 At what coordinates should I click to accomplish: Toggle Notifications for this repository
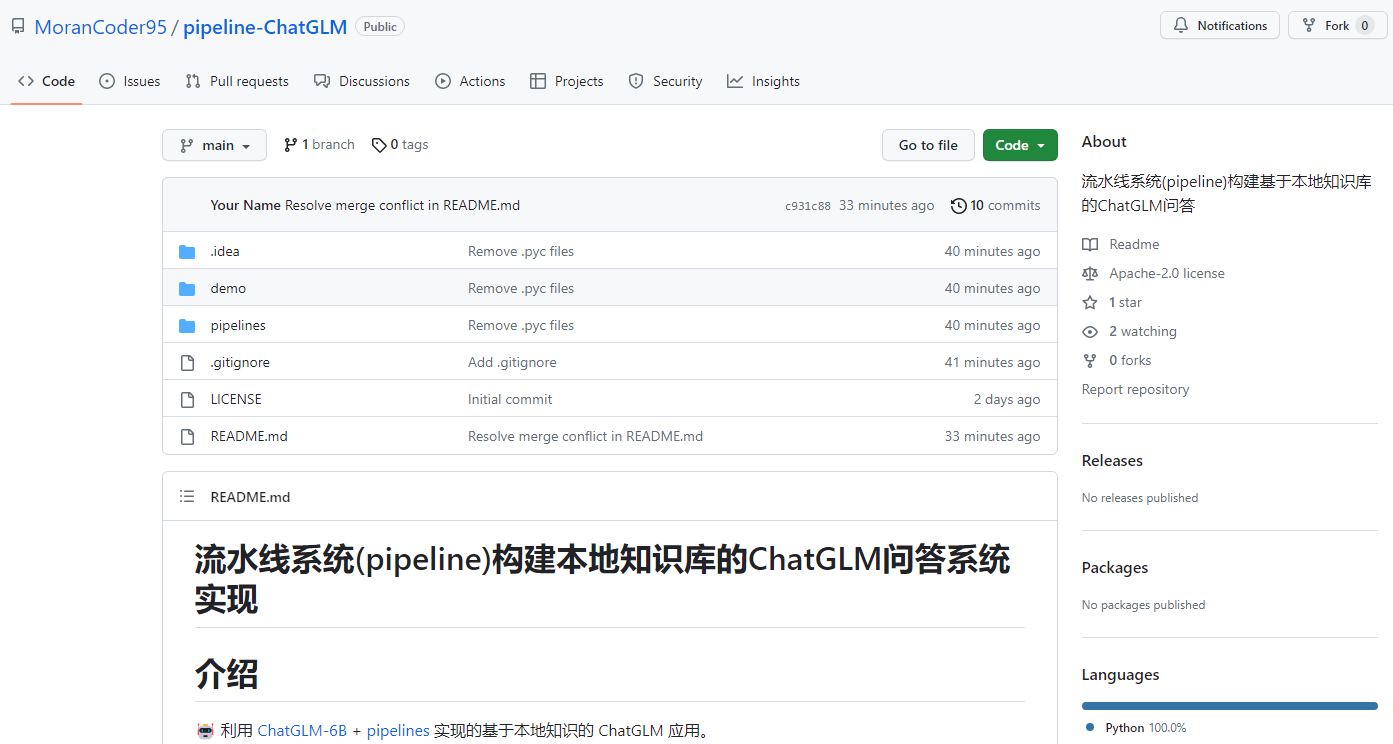(1219, 25)
